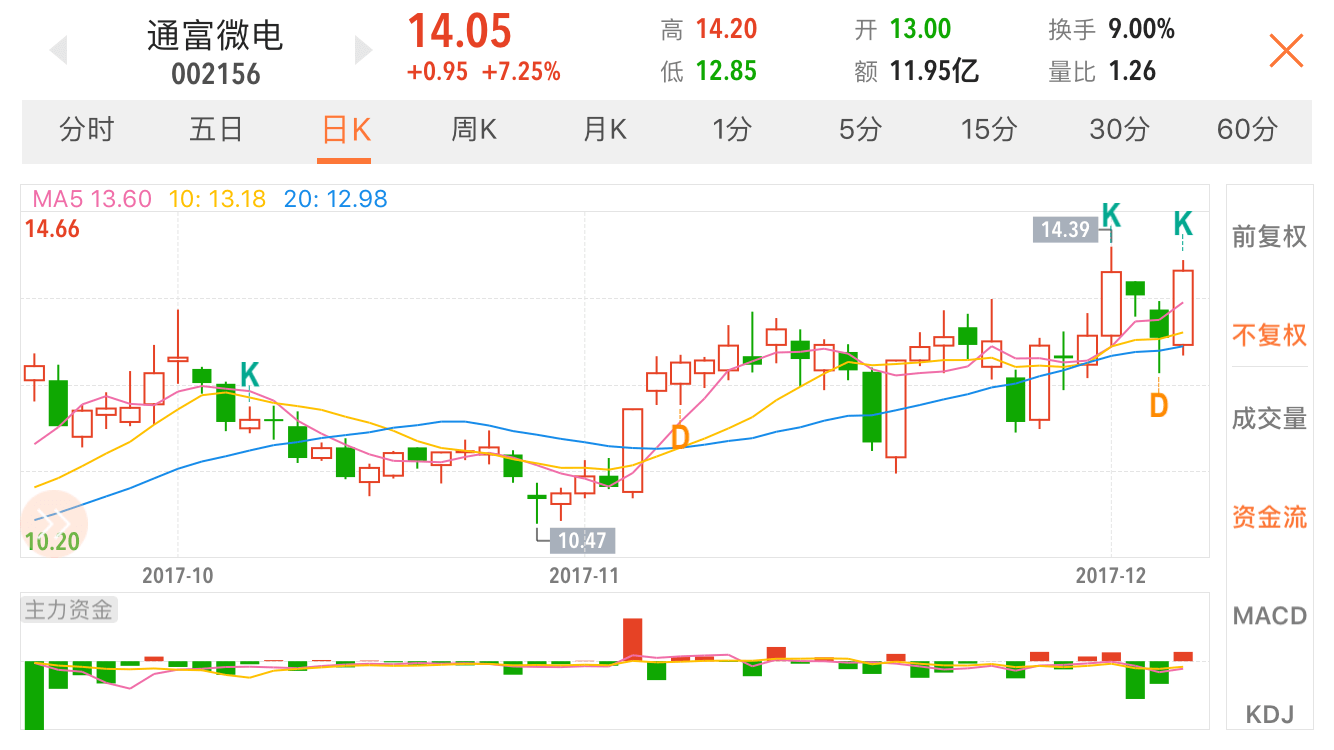Image resolution: width=1334 pixels, height=750 pixels.
Task: Click the 2017-10 date label
Action: click(x=178, y=575)
